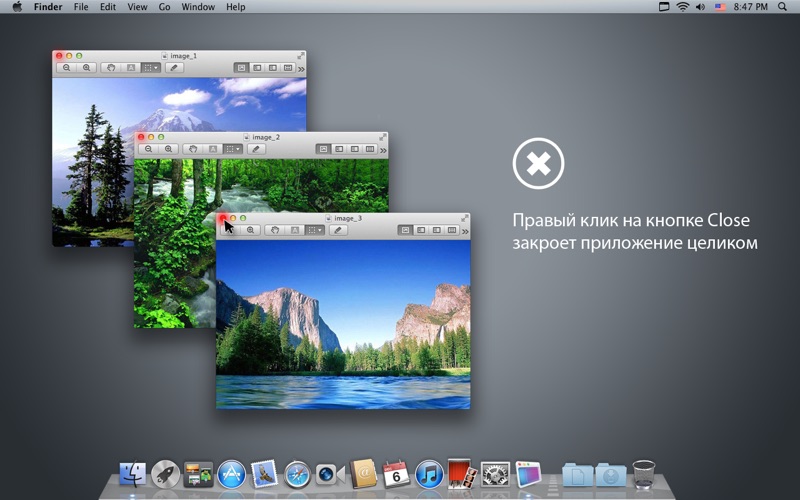800x500 pixels.
Task: Open the Edit pencil toolbar in image_1
Action: coord(174,68)
